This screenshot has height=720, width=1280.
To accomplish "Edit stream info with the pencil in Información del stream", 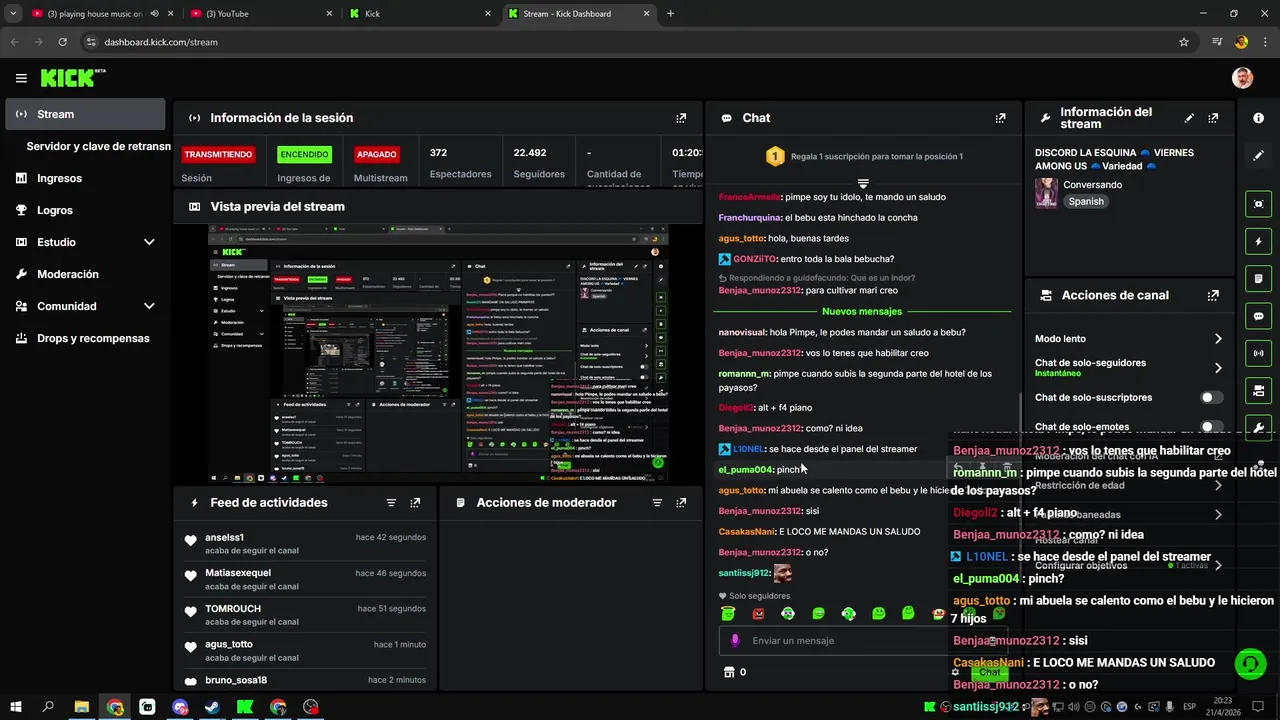I will (1189, 118).
